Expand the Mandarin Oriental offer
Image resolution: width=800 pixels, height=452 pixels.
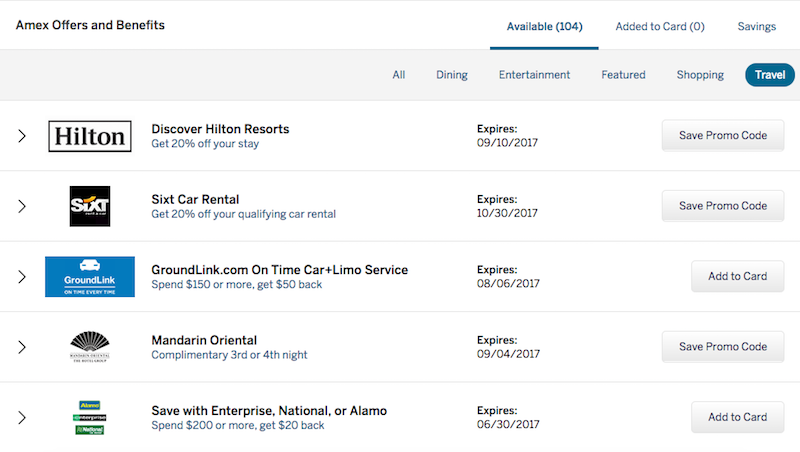[22, 347]
